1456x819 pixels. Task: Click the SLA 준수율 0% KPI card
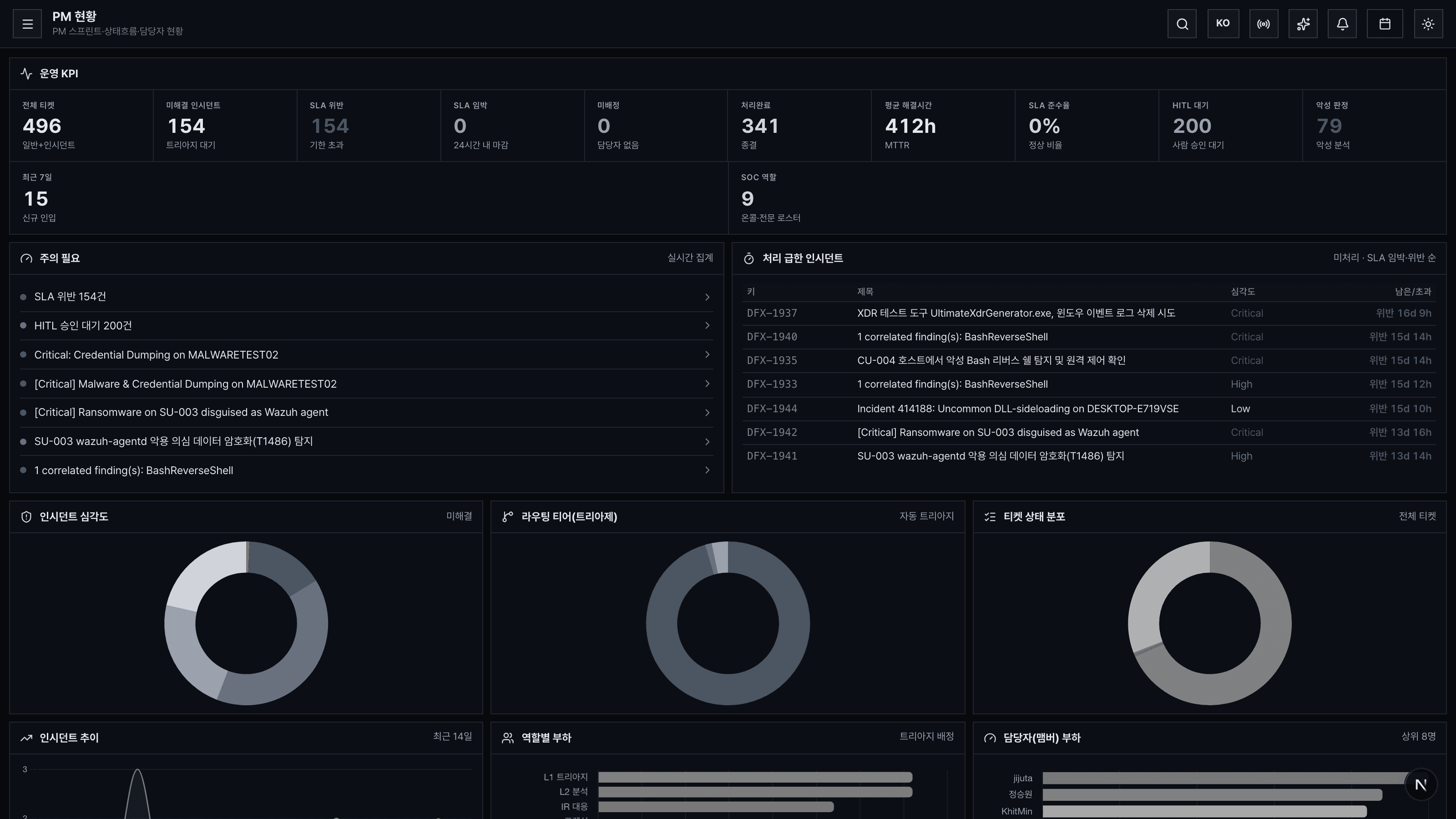click(x=1087, y=126)
